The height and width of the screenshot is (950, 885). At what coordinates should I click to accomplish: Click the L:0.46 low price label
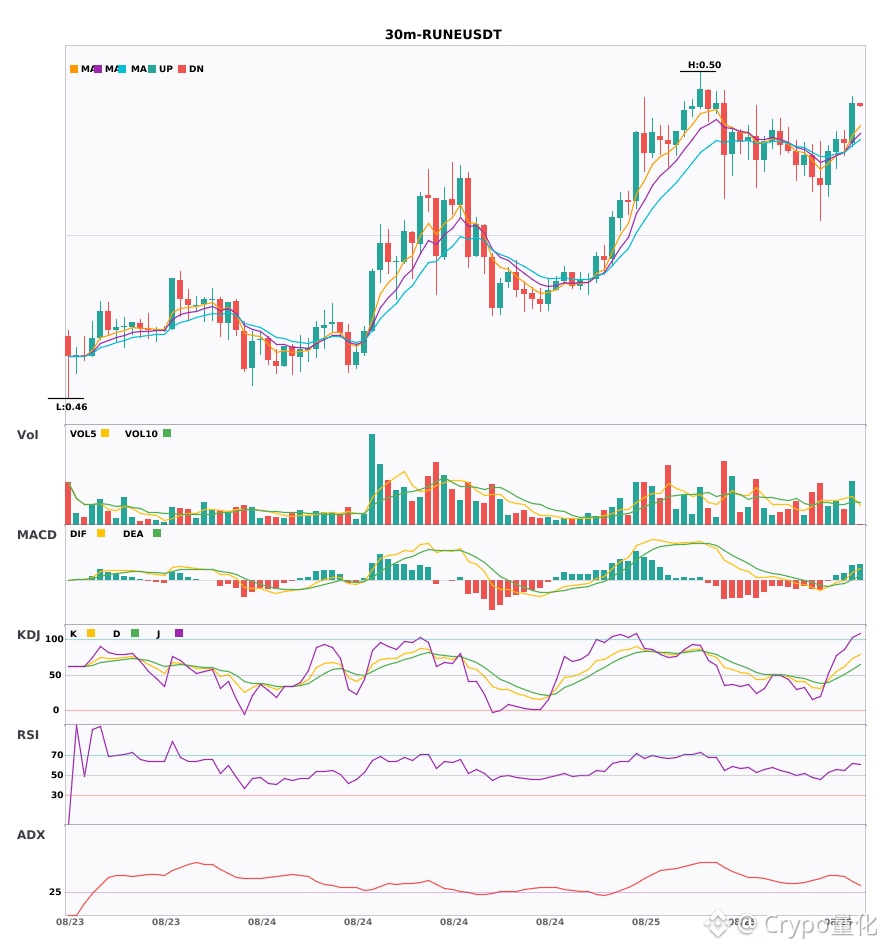pyautogui.click(x=71, y=407)
